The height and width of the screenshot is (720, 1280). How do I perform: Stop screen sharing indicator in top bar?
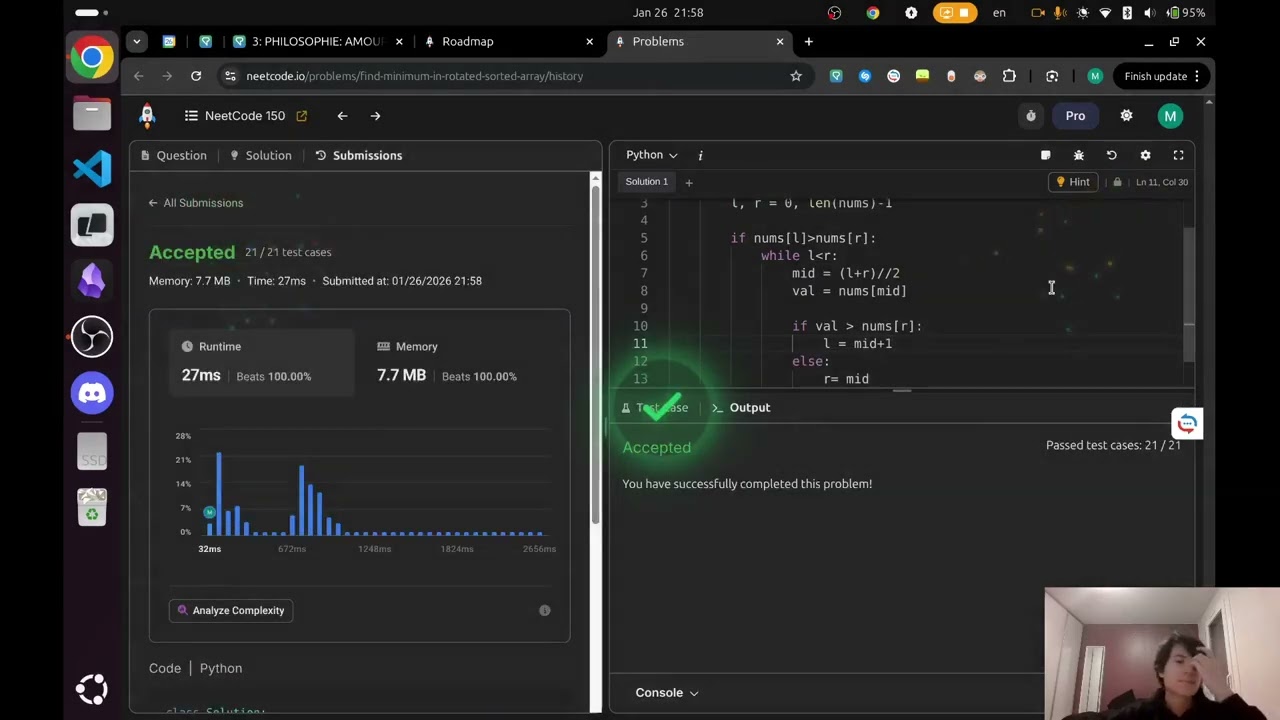click(x=955, y=13)
